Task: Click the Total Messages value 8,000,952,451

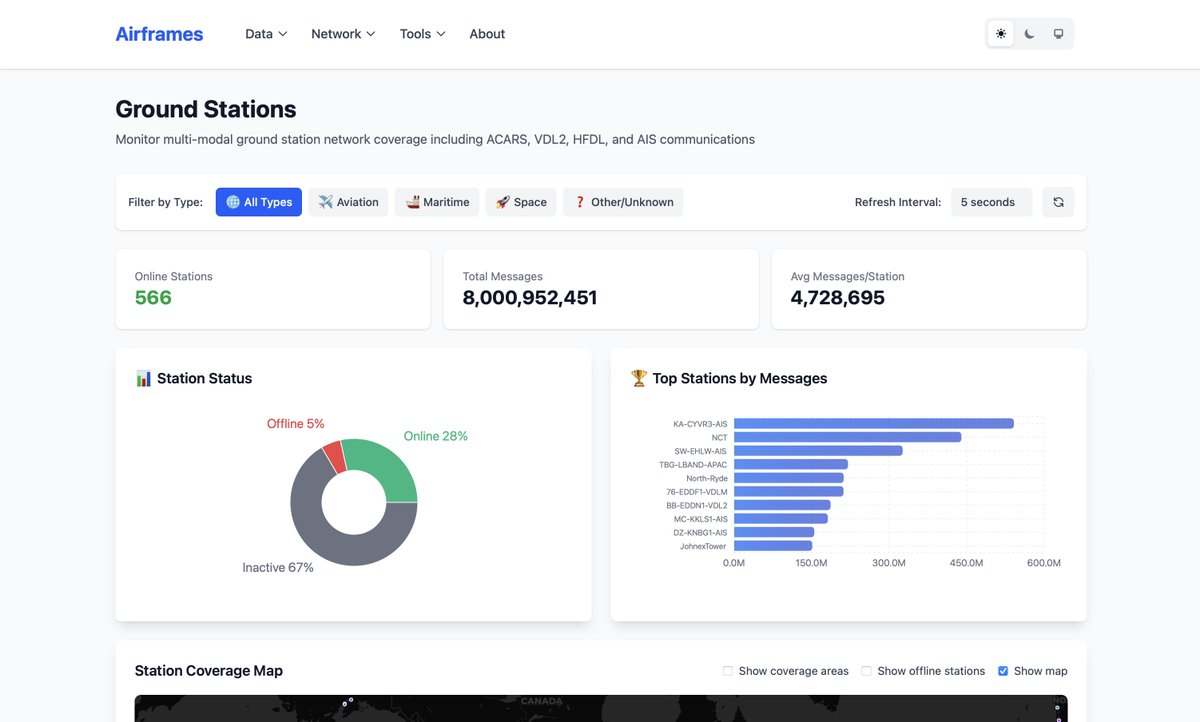Action: pos(530,298)
